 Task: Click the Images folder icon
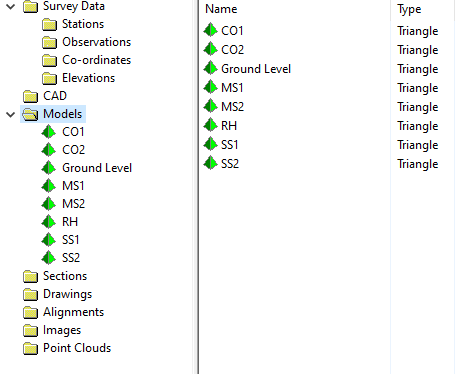(30, 330)
